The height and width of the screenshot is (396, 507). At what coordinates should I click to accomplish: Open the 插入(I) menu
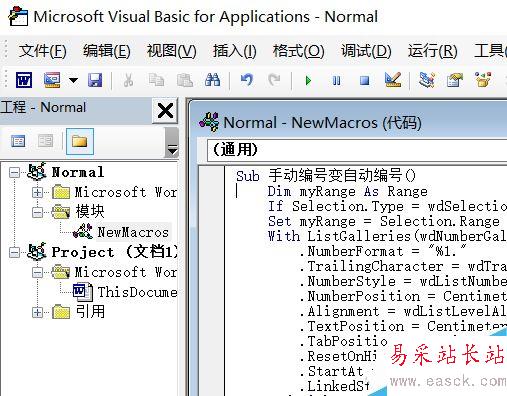click(235, 51)
